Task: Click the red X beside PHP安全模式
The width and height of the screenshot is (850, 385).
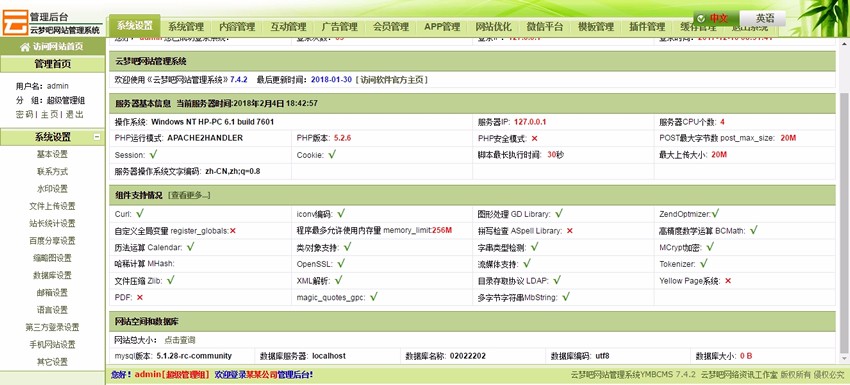Action: [x=535, y=138]
